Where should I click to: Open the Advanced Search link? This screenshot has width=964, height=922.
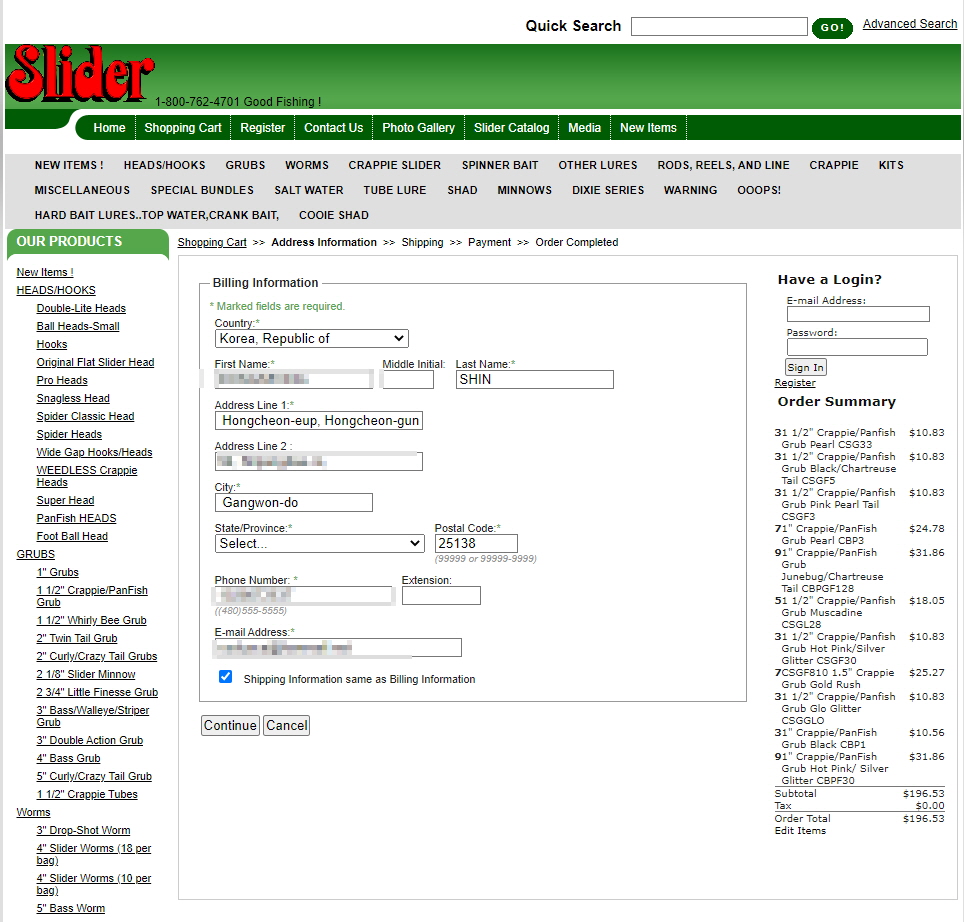pos(909,24)
